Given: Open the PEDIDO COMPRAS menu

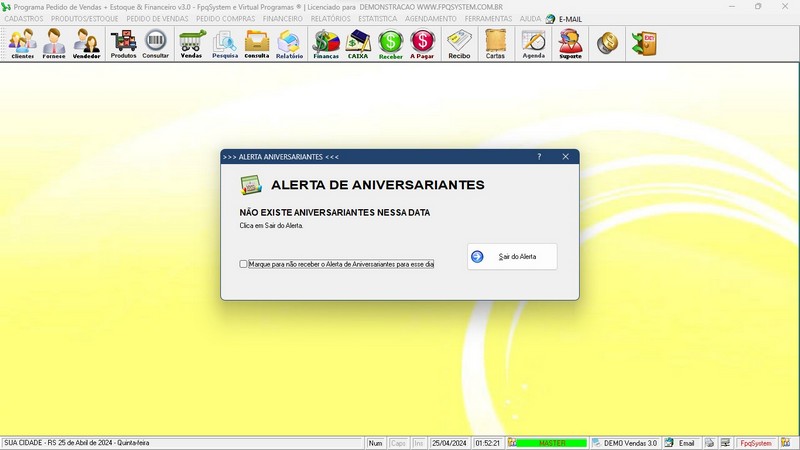Looking at the screenshot, I should point(226,19).
